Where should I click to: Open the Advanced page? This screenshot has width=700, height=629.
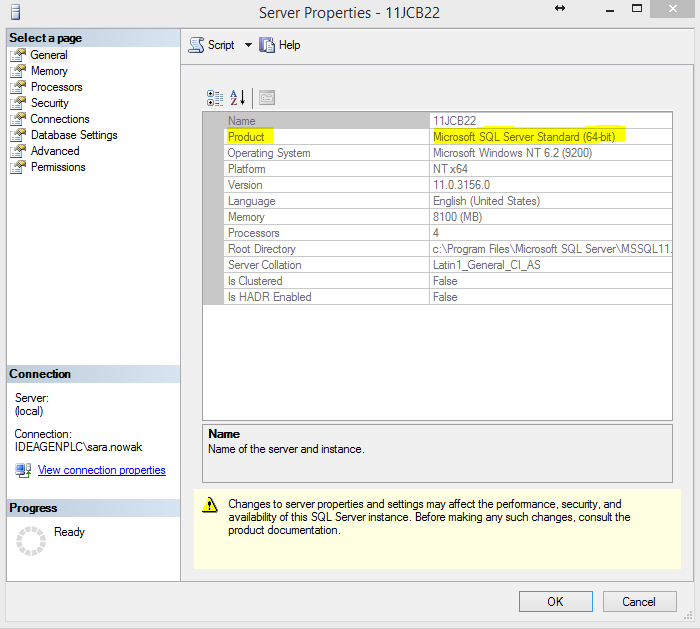pos(55,151)
